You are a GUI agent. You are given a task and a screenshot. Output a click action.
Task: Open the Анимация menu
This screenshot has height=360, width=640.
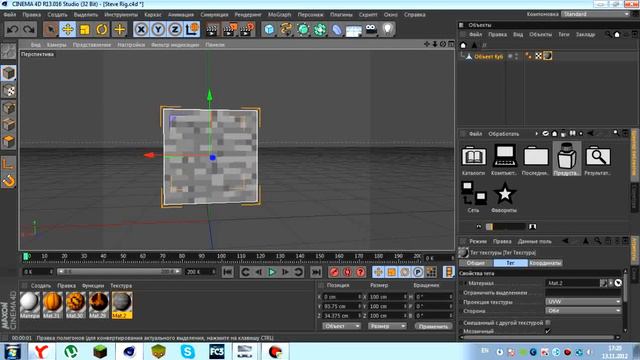181,15
